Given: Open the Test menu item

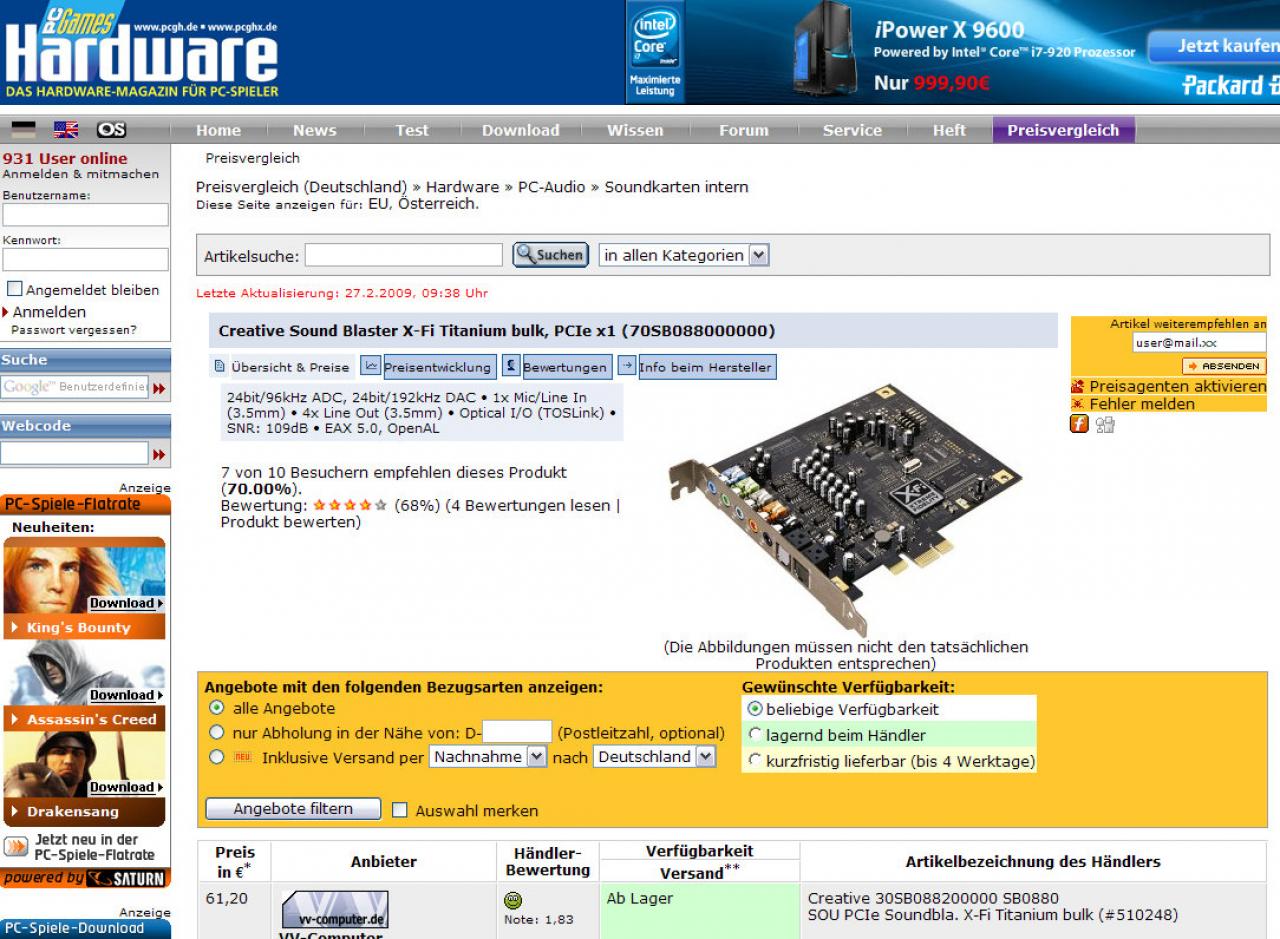Looking at the screenshot, I should point(412,130).
